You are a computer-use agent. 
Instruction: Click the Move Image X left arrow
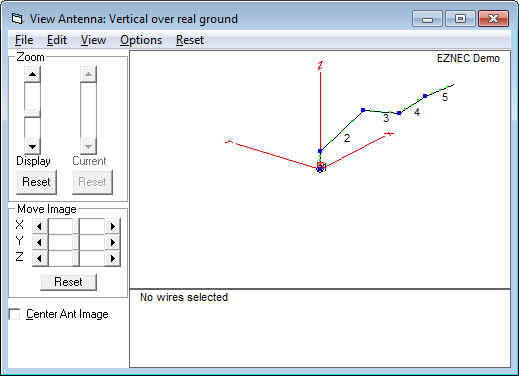tap(40, 226)
